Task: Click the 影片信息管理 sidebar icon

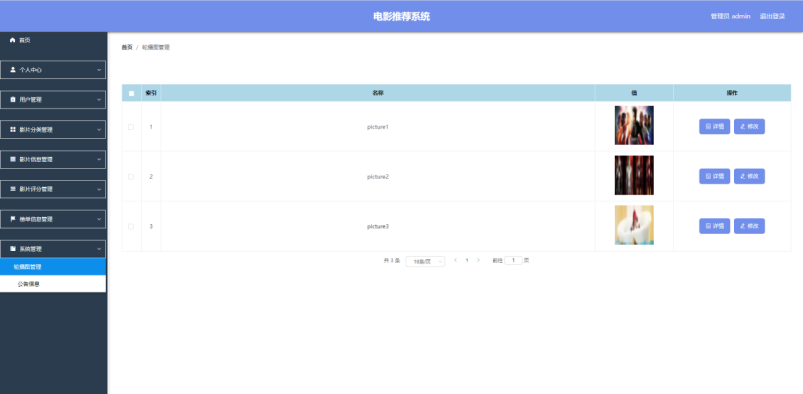Action: (13, 159)
